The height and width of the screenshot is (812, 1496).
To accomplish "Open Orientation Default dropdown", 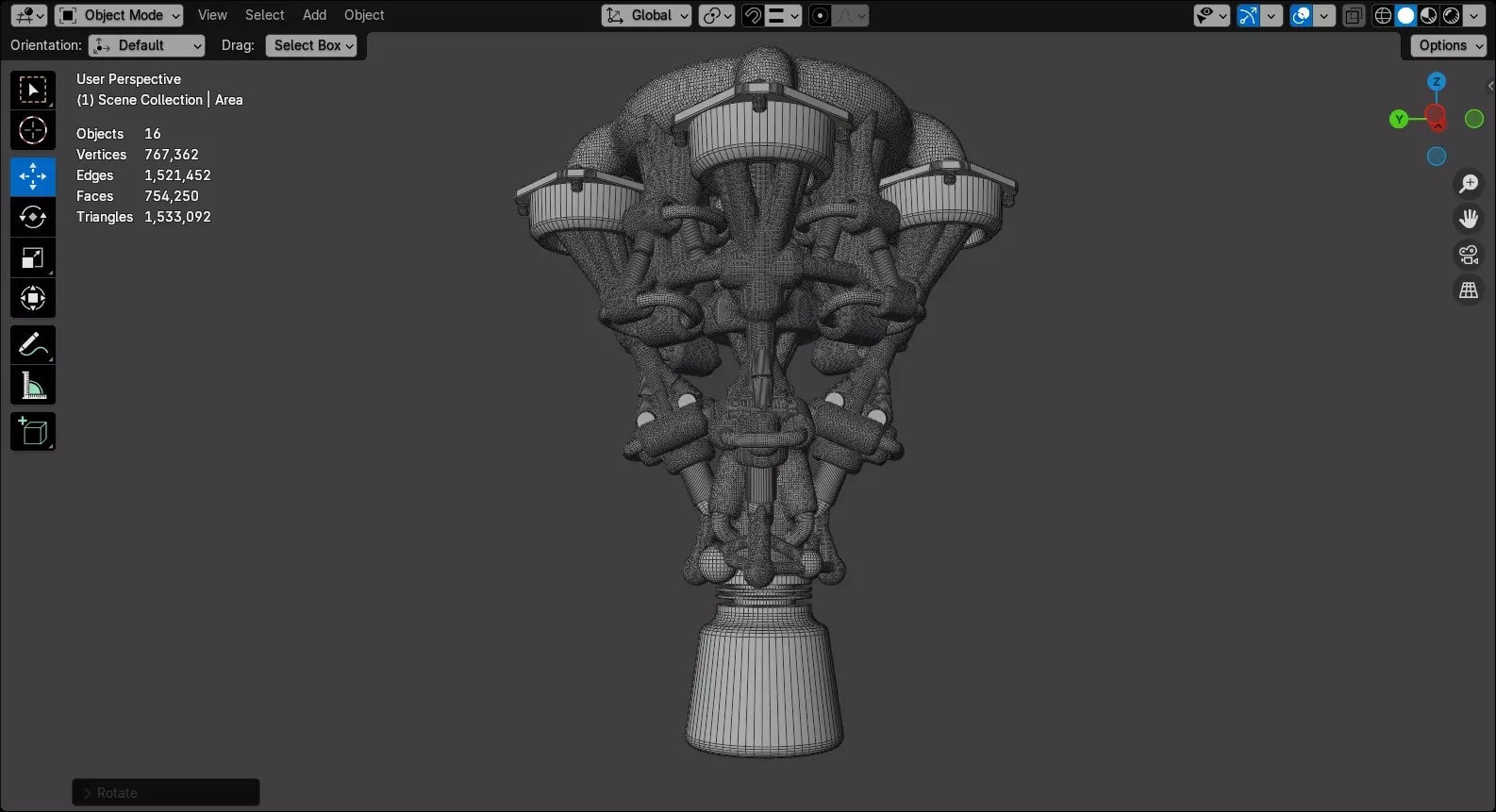I will [146, 45].
